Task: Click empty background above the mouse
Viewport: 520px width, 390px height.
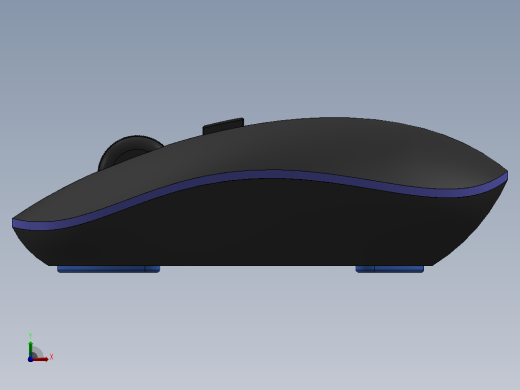Action: [260, 57]
